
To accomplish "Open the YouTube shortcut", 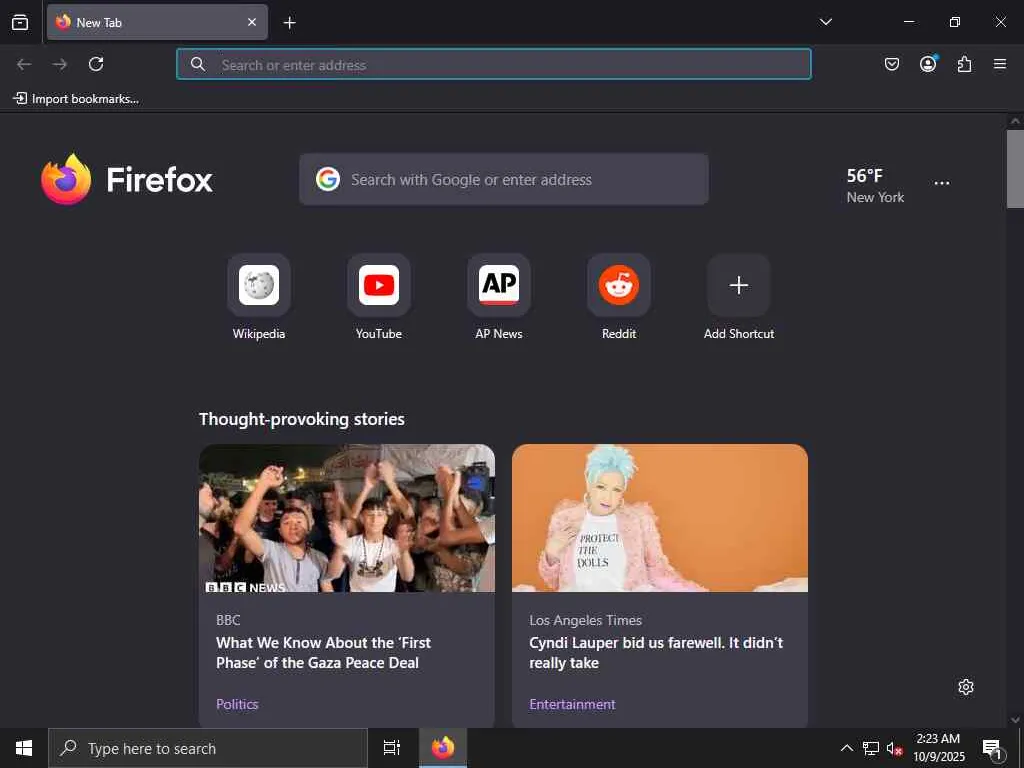I will (x=379, y=297).
